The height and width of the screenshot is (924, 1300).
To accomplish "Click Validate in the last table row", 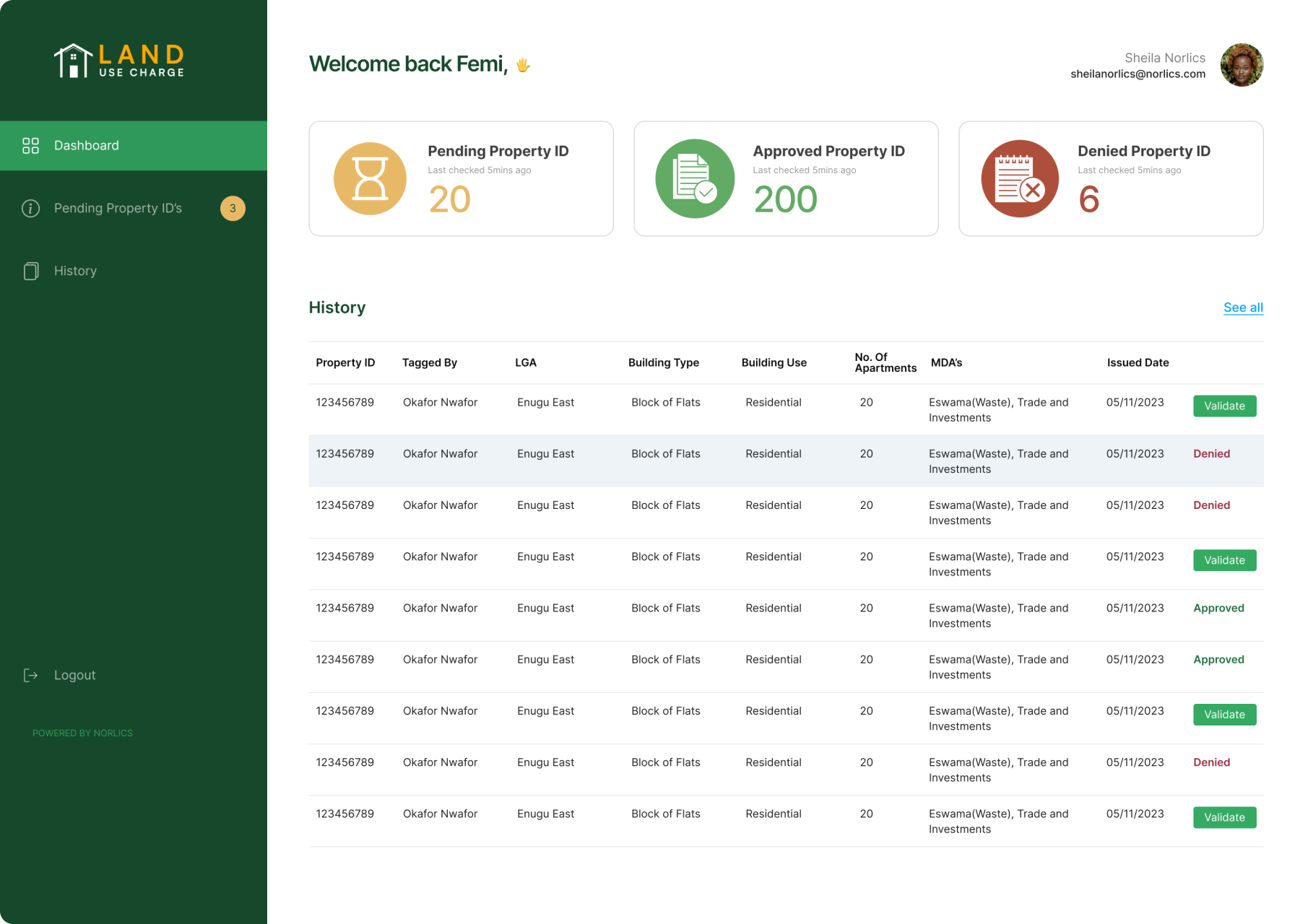I will click(1224, 817).
